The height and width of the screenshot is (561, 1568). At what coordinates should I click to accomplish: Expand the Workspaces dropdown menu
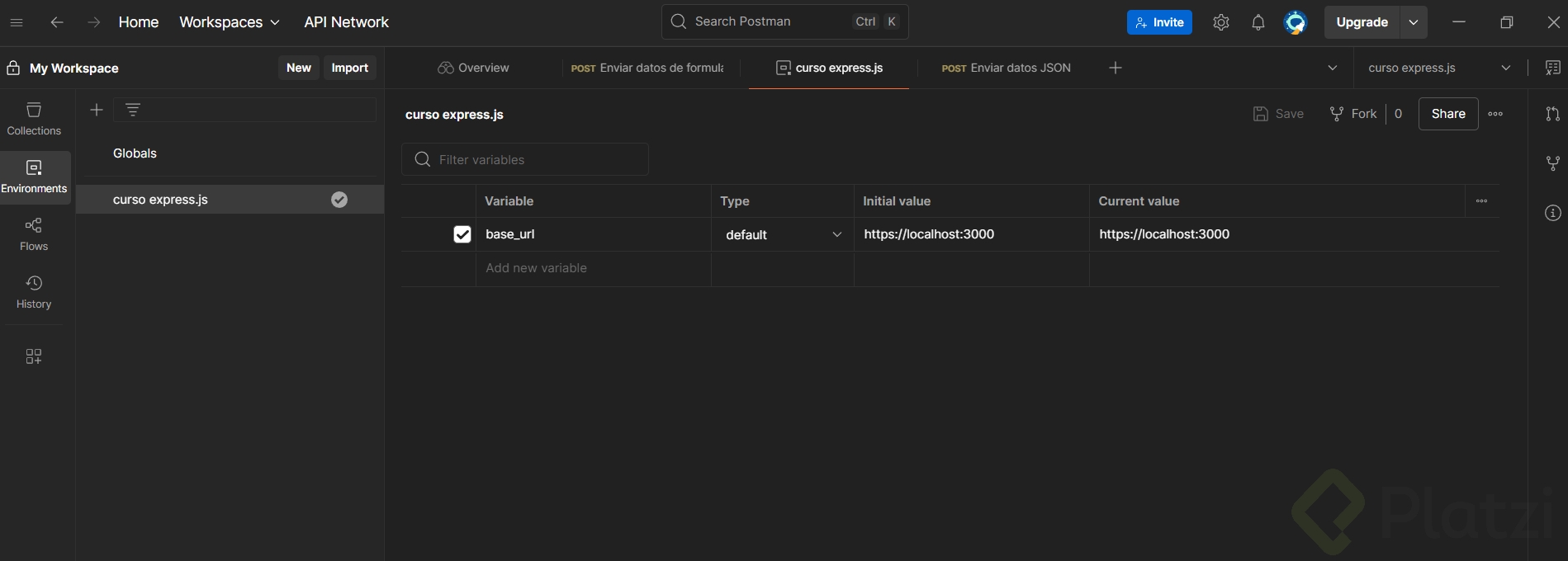coord(230,22)
